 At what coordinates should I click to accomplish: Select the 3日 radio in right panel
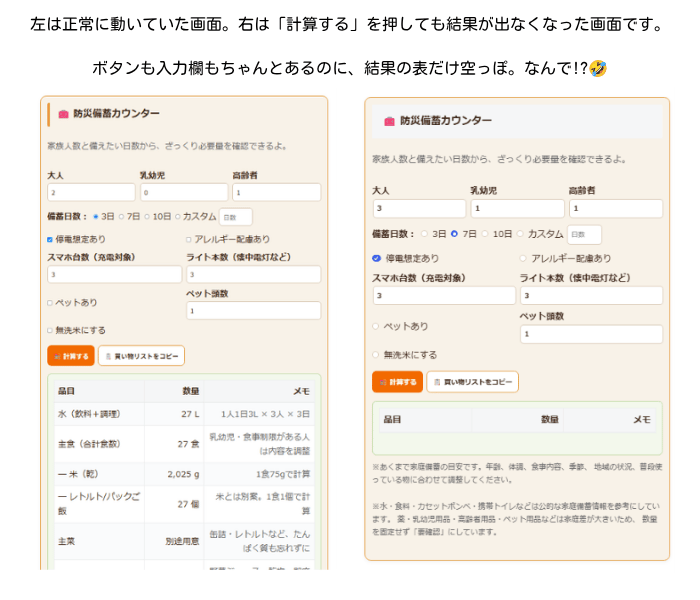click(x=424, y=233)
